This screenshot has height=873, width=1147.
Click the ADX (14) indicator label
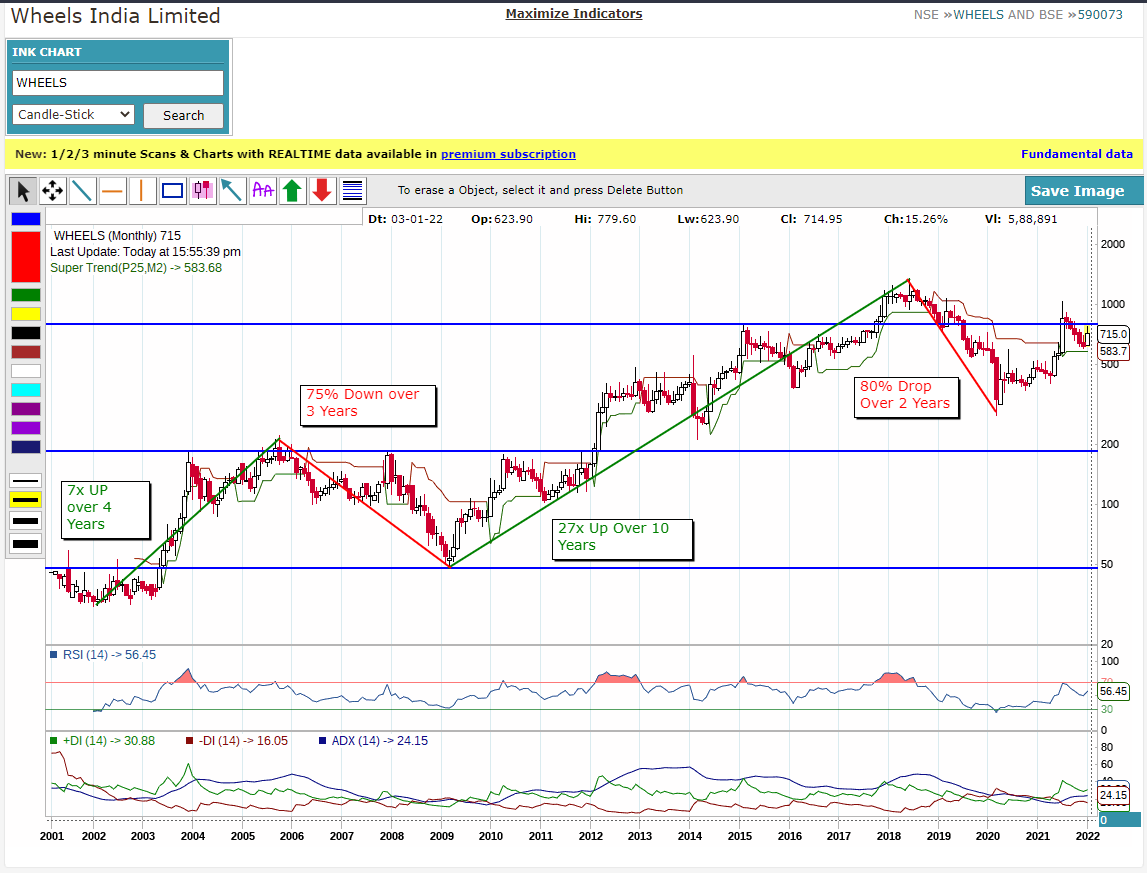373,741
